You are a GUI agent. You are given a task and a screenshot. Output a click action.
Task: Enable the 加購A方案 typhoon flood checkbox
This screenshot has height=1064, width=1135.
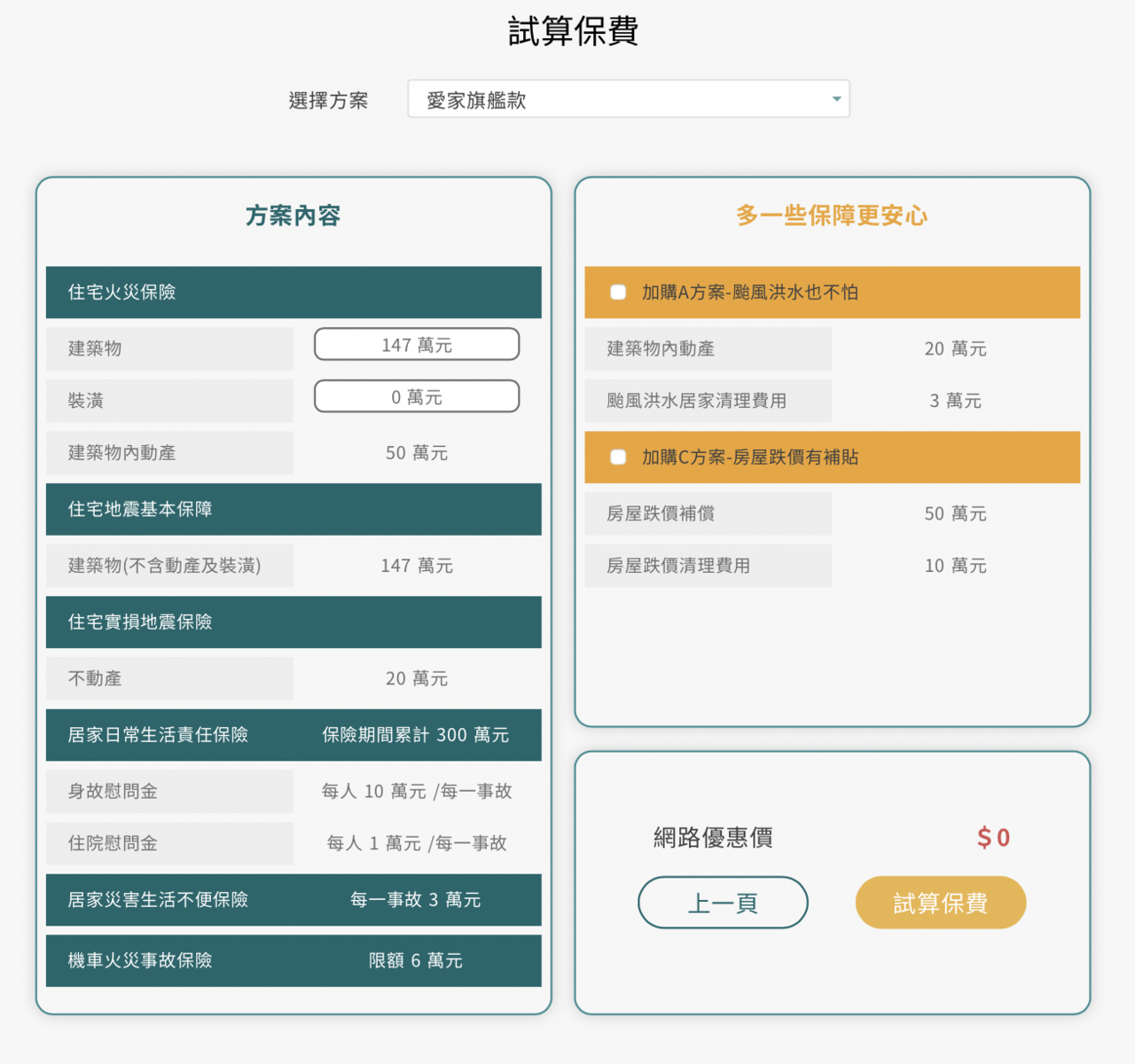coord(618,293)
